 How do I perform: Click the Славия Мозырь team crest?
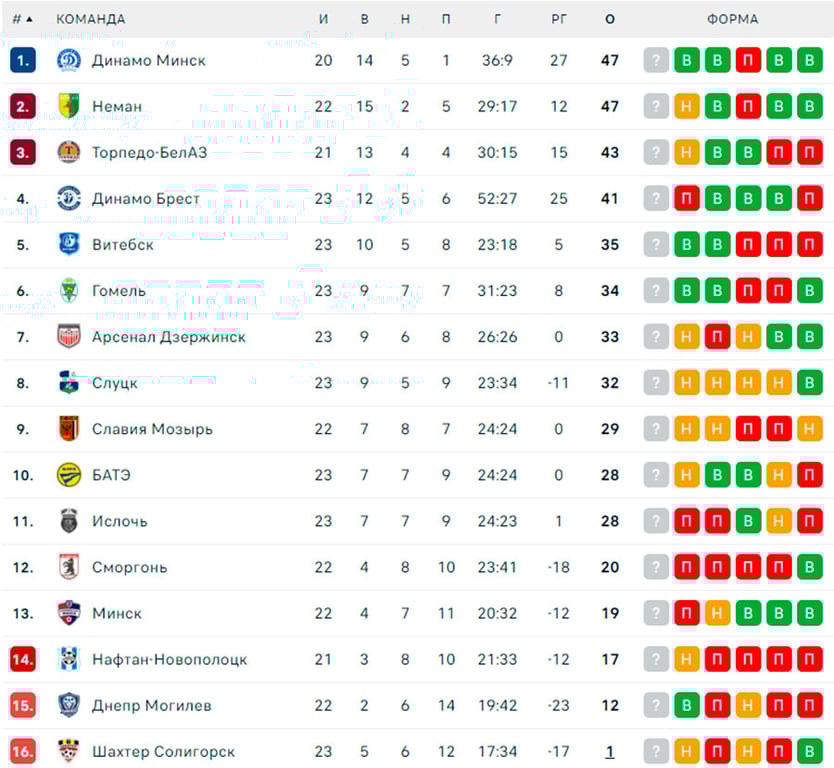tap(69, 429)
